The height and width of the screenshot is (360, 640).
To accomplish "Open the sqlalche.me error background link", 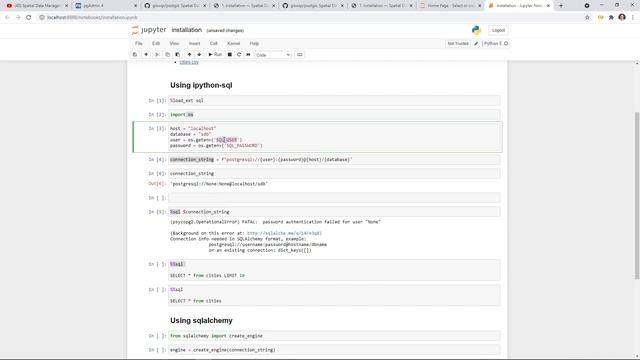I will click(x=284, y=233).
